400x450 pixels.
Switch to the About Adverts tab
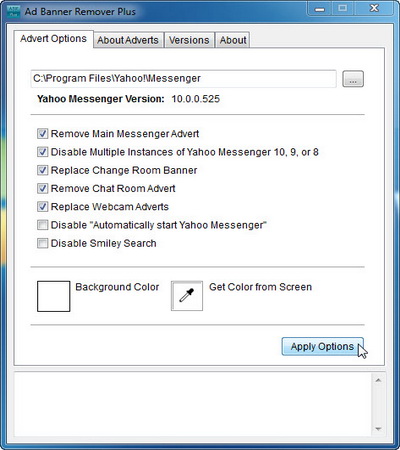pyautogui.click(x=128, y=40)
